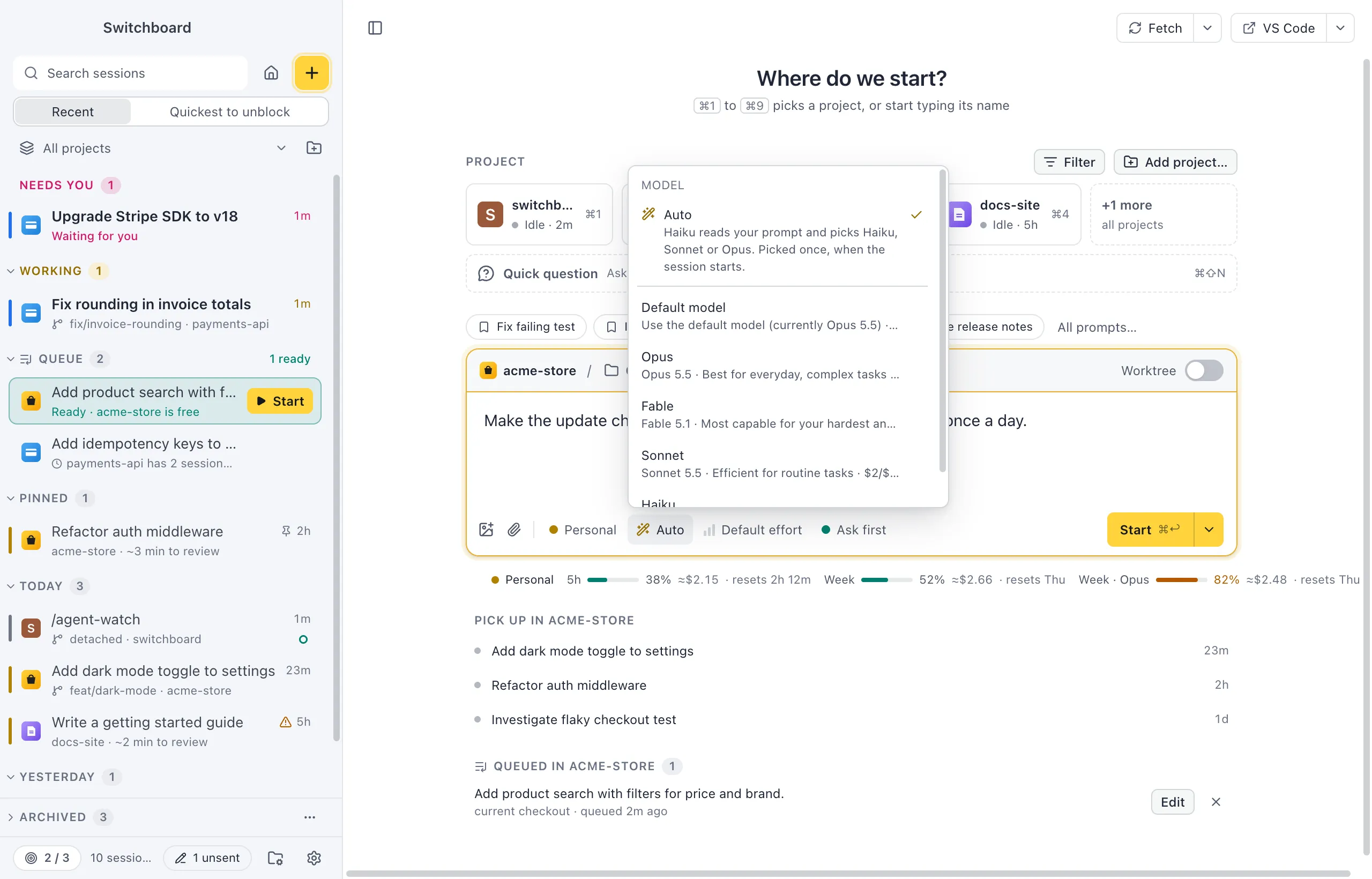Select the Recent sorting segment
The width and height of the screenshot is (1372, 879).
(72, 111)
